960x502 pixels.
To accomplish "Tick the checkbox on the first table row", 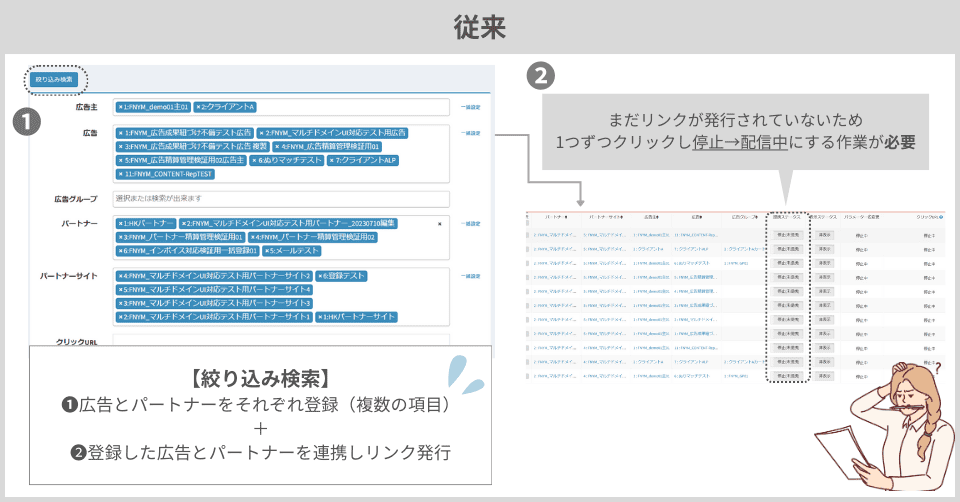I will (x=530, y=234).
